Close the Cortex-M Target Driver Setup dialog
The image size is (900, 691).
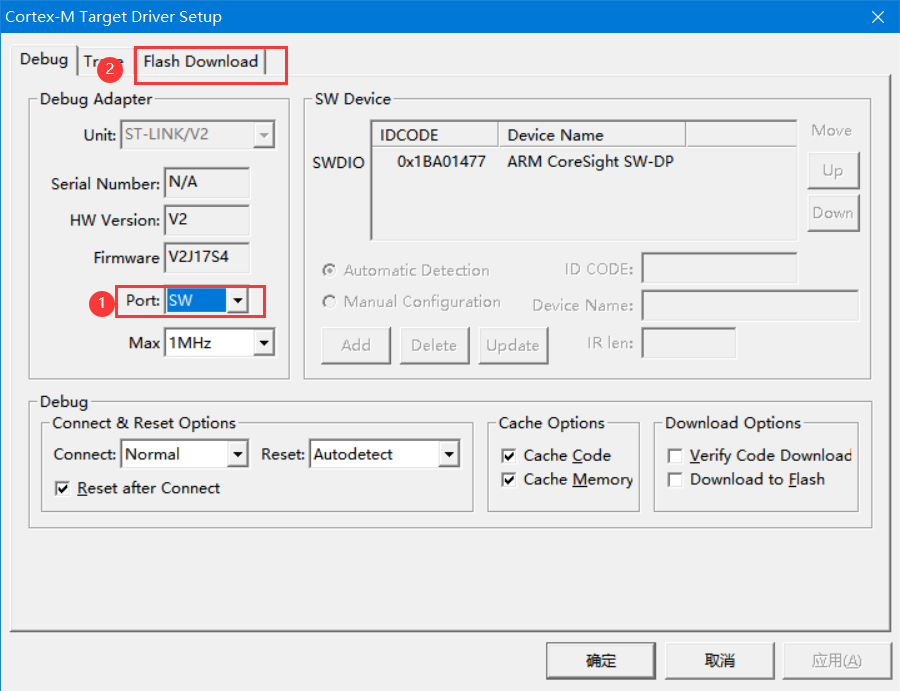(878, 17)
